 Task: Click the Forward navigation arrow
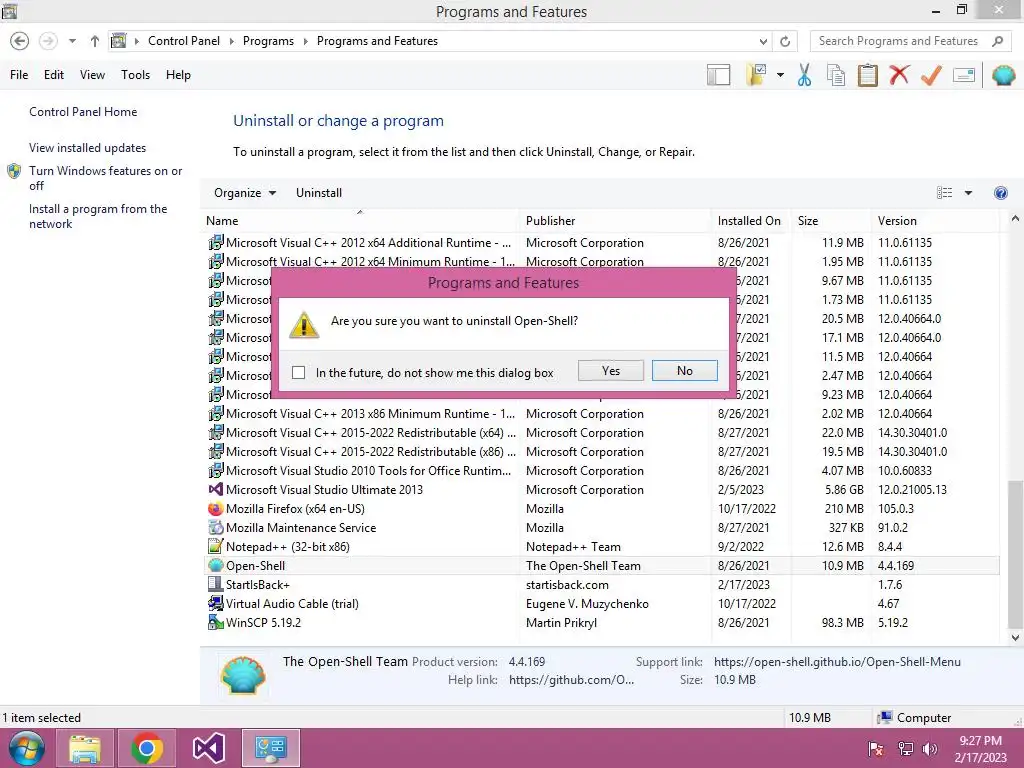click(48, 41)
